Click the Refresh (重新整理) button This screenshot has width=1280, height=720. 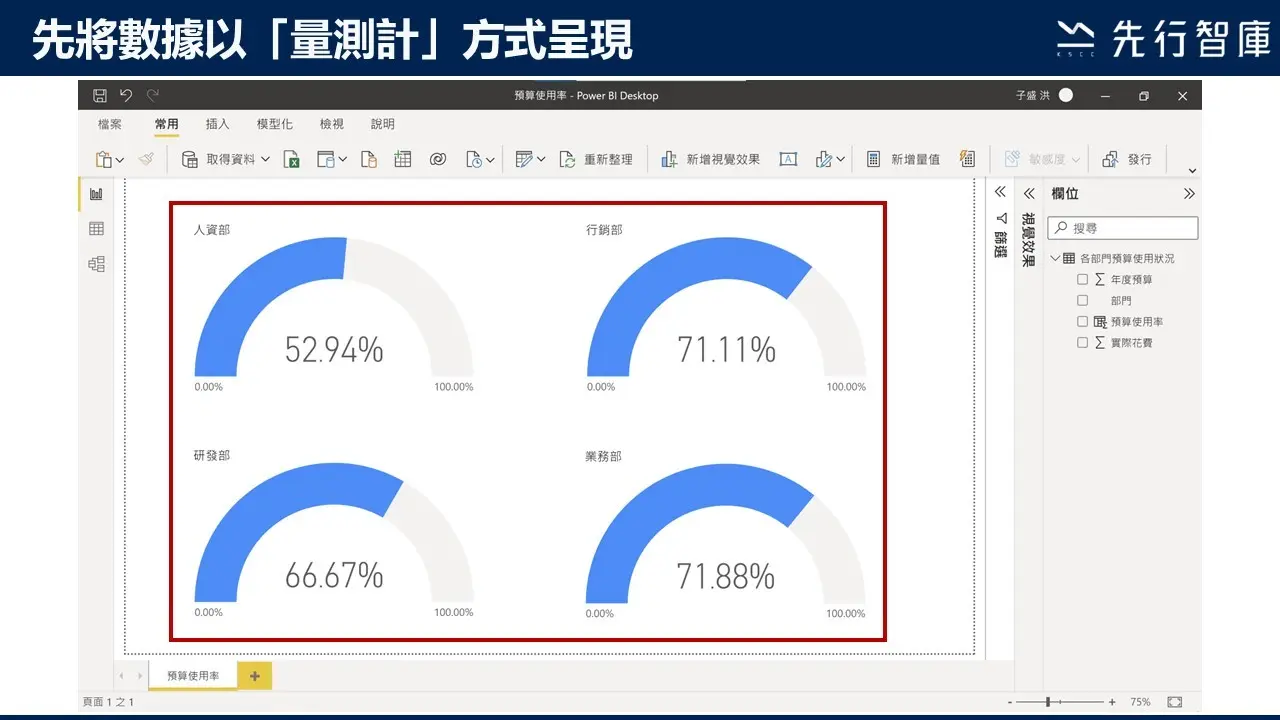(x=596, y=159)
